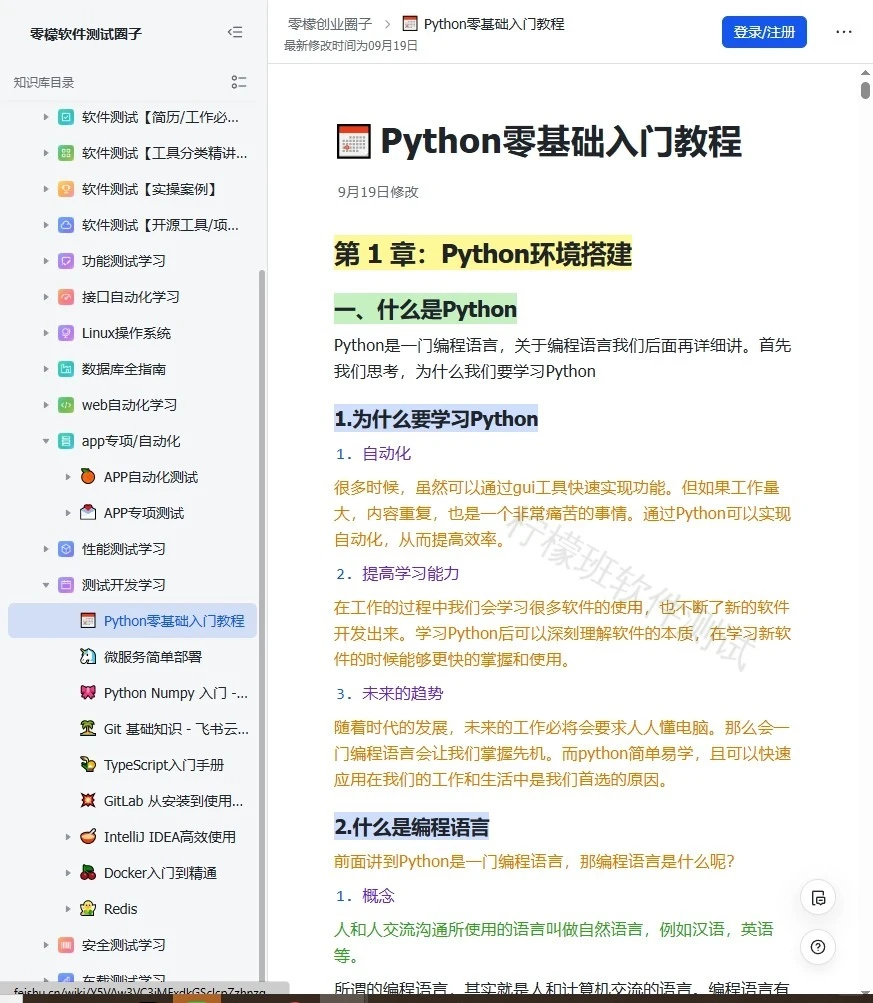Expand 软件测试【工具分类精讲... node

tap(46, 153)
